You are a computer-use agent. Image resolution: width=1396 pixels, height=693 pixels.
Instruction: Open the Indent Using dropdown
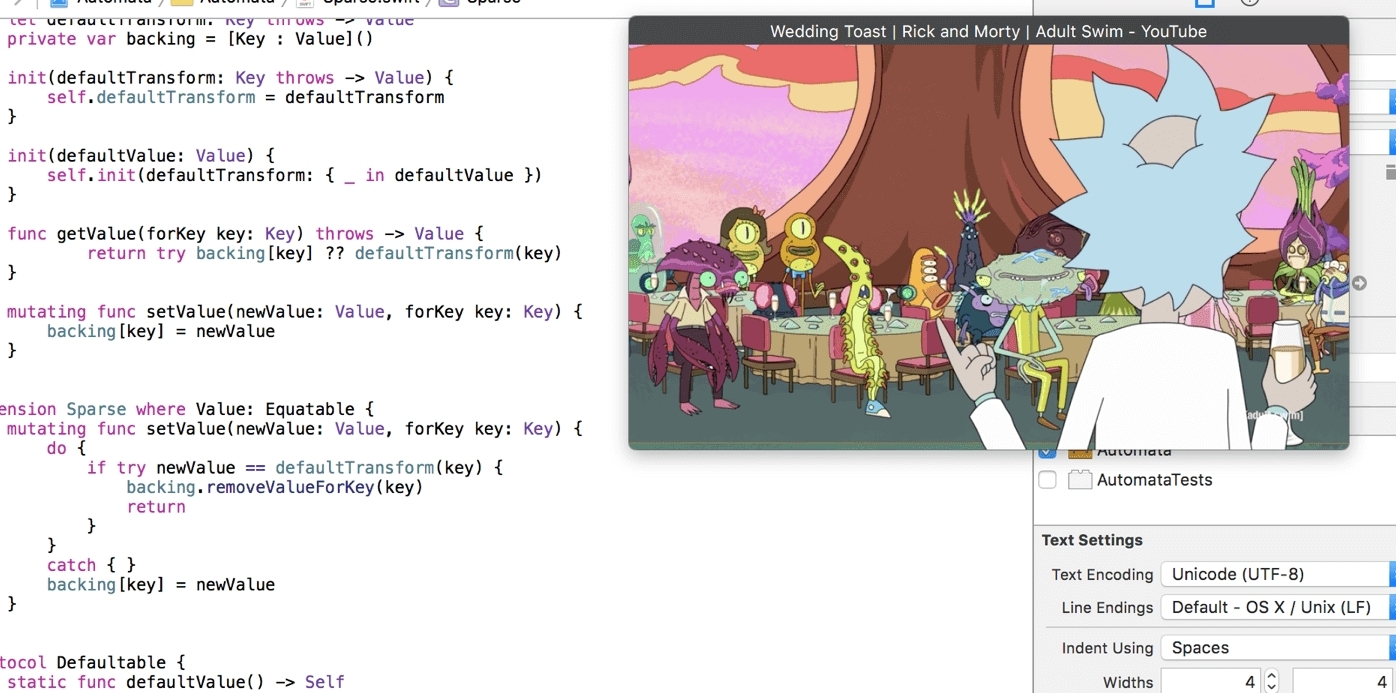coord(1277,647)
